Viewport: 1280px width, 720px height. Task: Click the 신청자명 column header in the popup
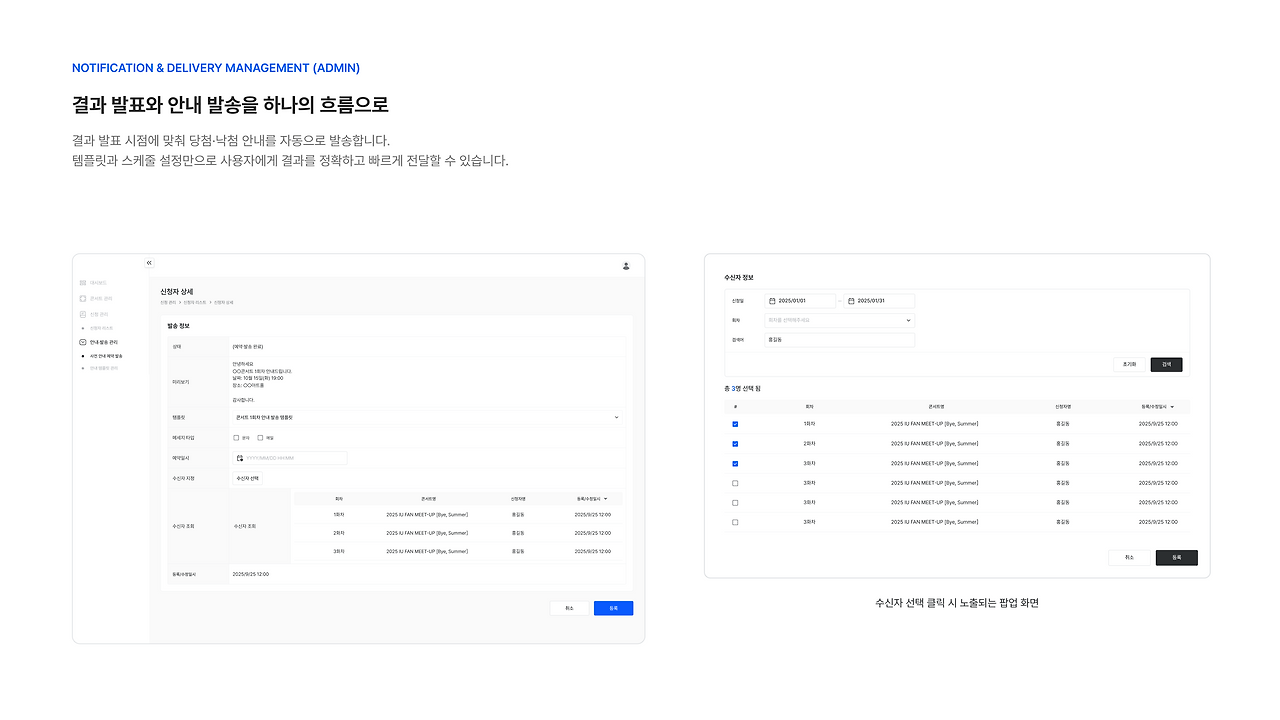(x=1062, y=407)
